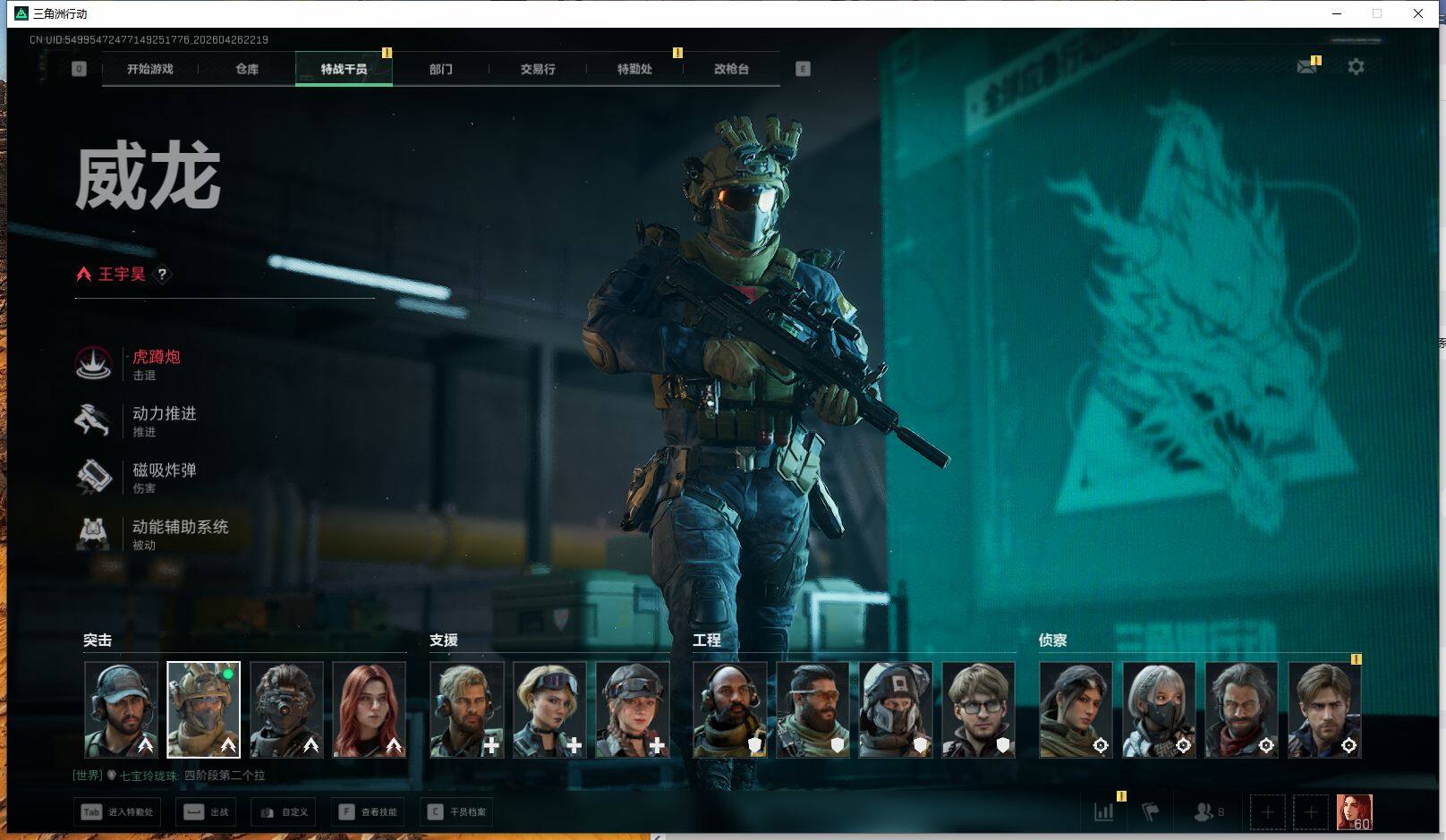The height and width of the screenshot is (840, 1446).
Task: Click the 动能辅助系统 passive skill icon
Action: click(x=93, y=533)
